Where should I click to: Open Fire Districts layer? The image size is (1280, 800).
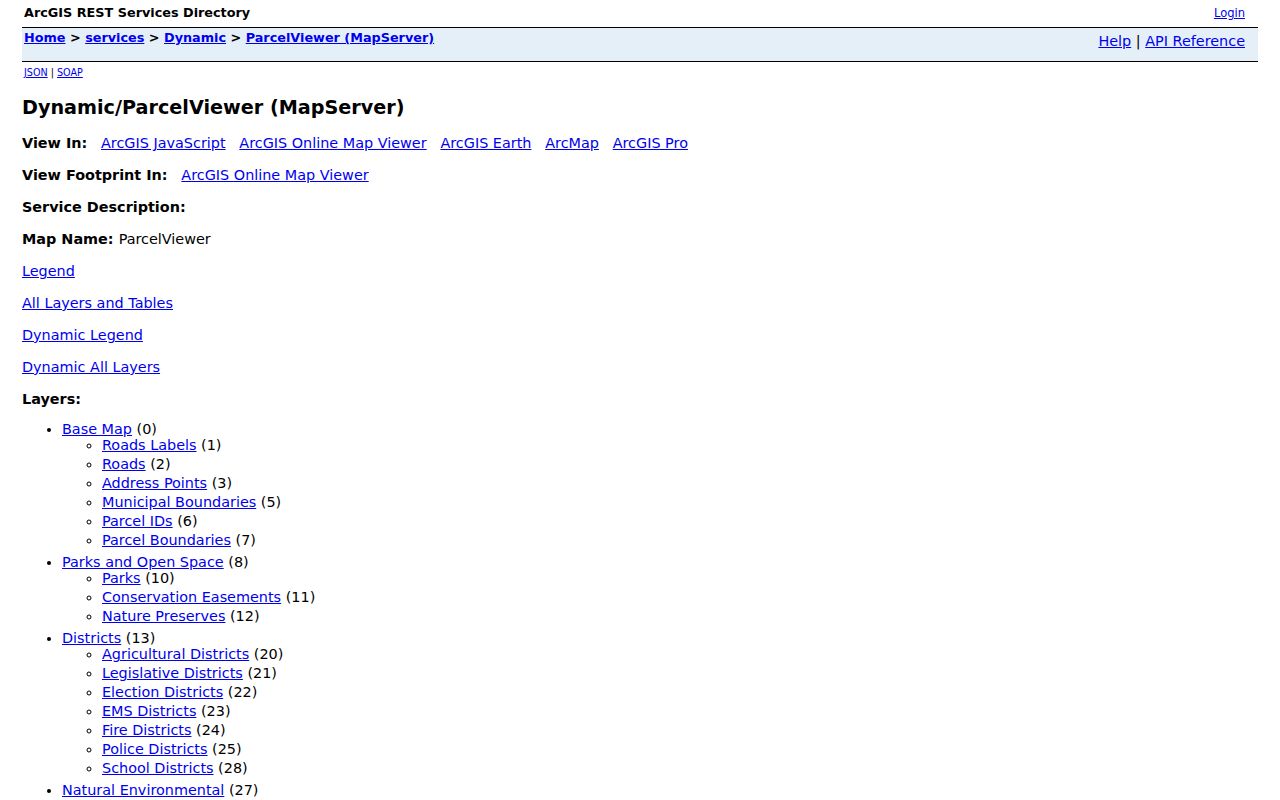[x=146, y=730]
